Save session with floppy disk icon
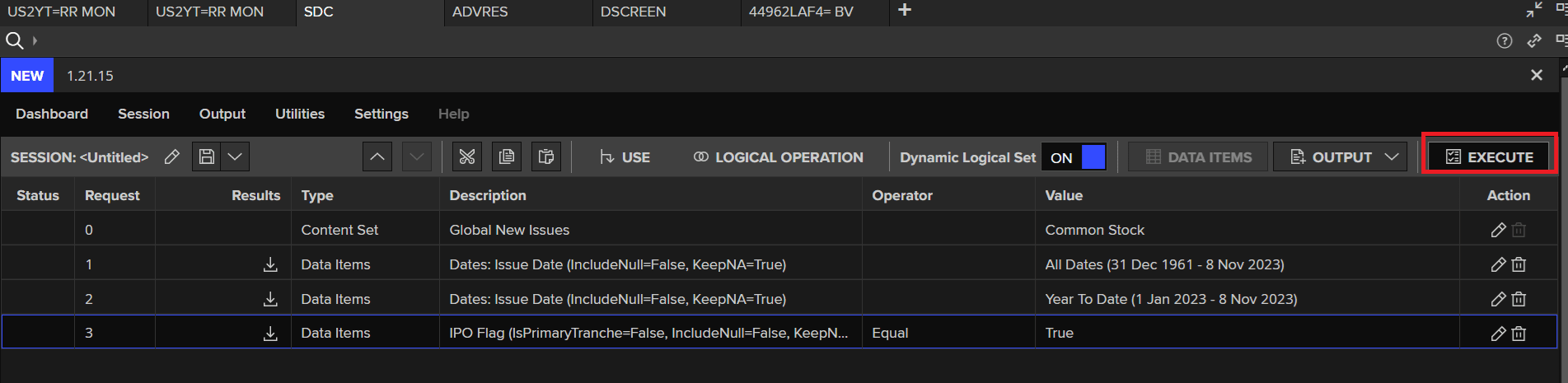Viewport: 1568px width, 383px height. pyautogui.click(x=207, y=156)
